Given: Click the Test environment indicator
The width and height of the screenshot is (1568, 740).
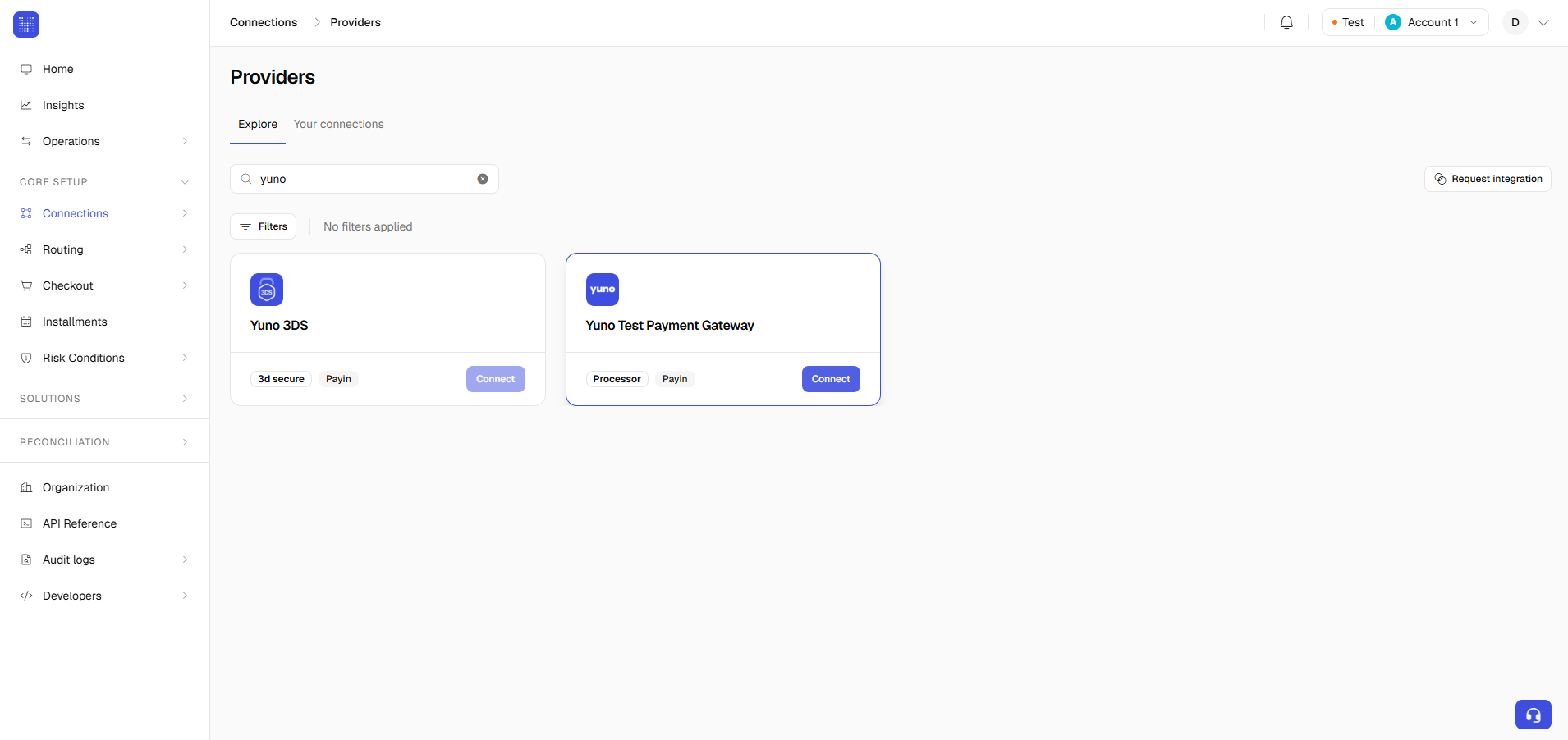Looking at the screenshot, I should tap(1348, 22).
